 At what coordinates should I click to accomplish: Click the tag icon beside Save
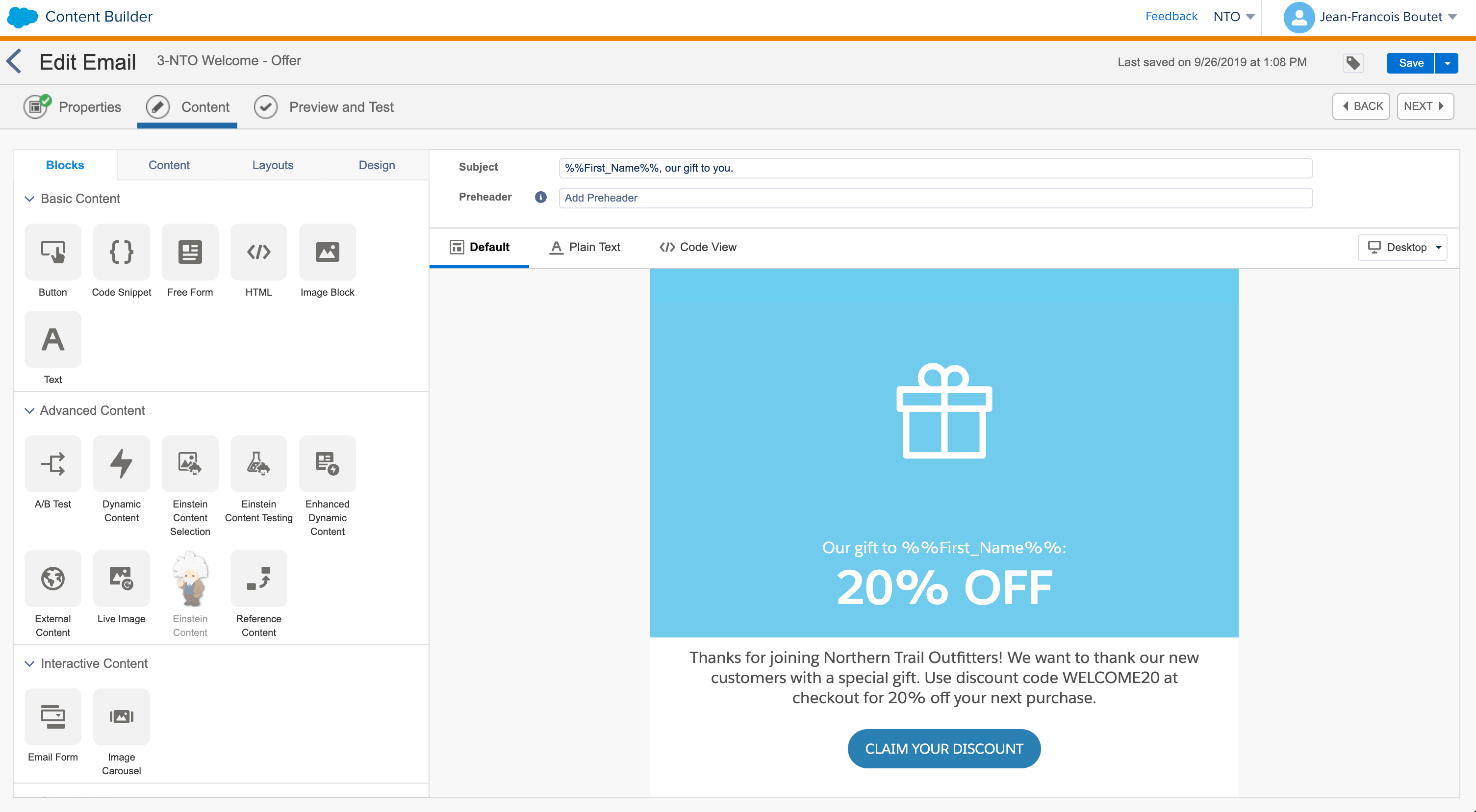(1353, 63)
